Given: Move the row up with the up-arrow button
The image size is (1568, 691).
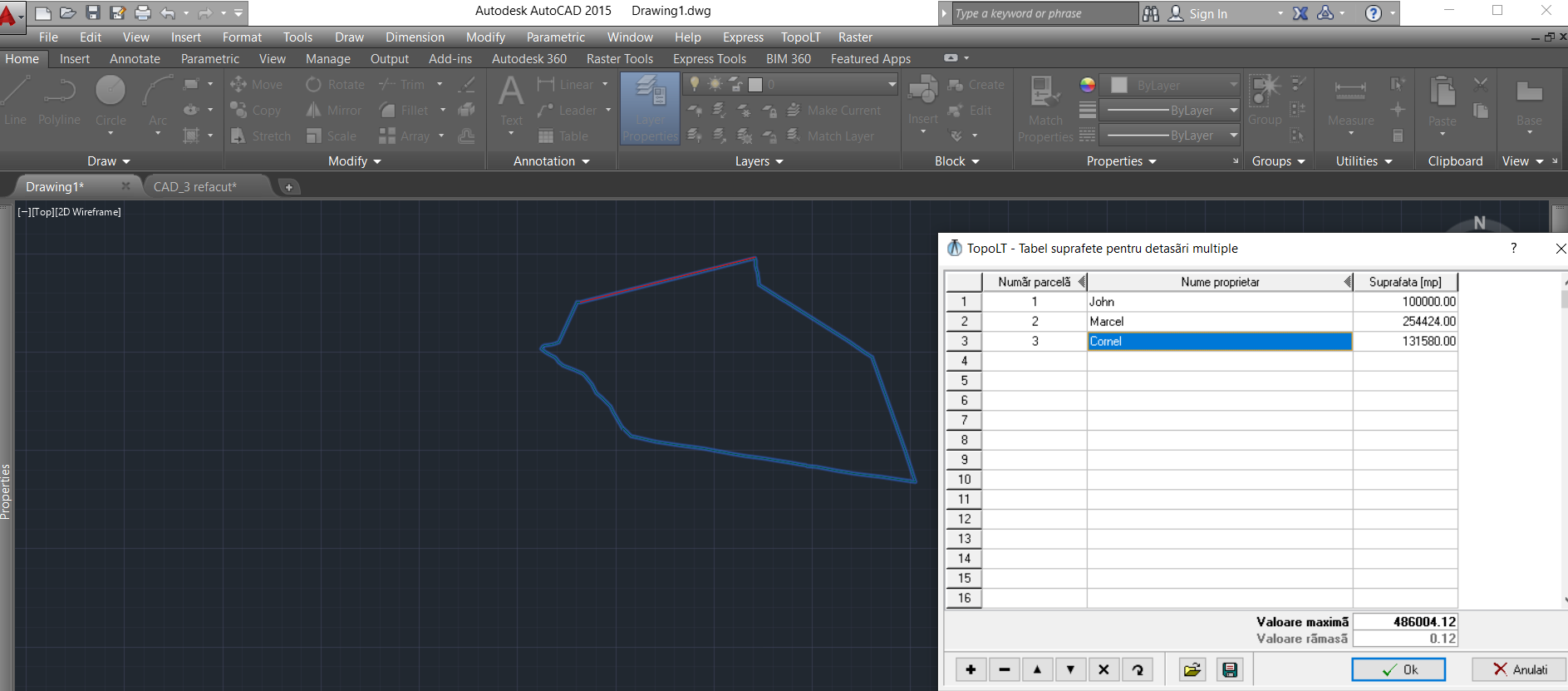Looking at the screenshot, I should pyautogui.click(x=1037, y=669).
